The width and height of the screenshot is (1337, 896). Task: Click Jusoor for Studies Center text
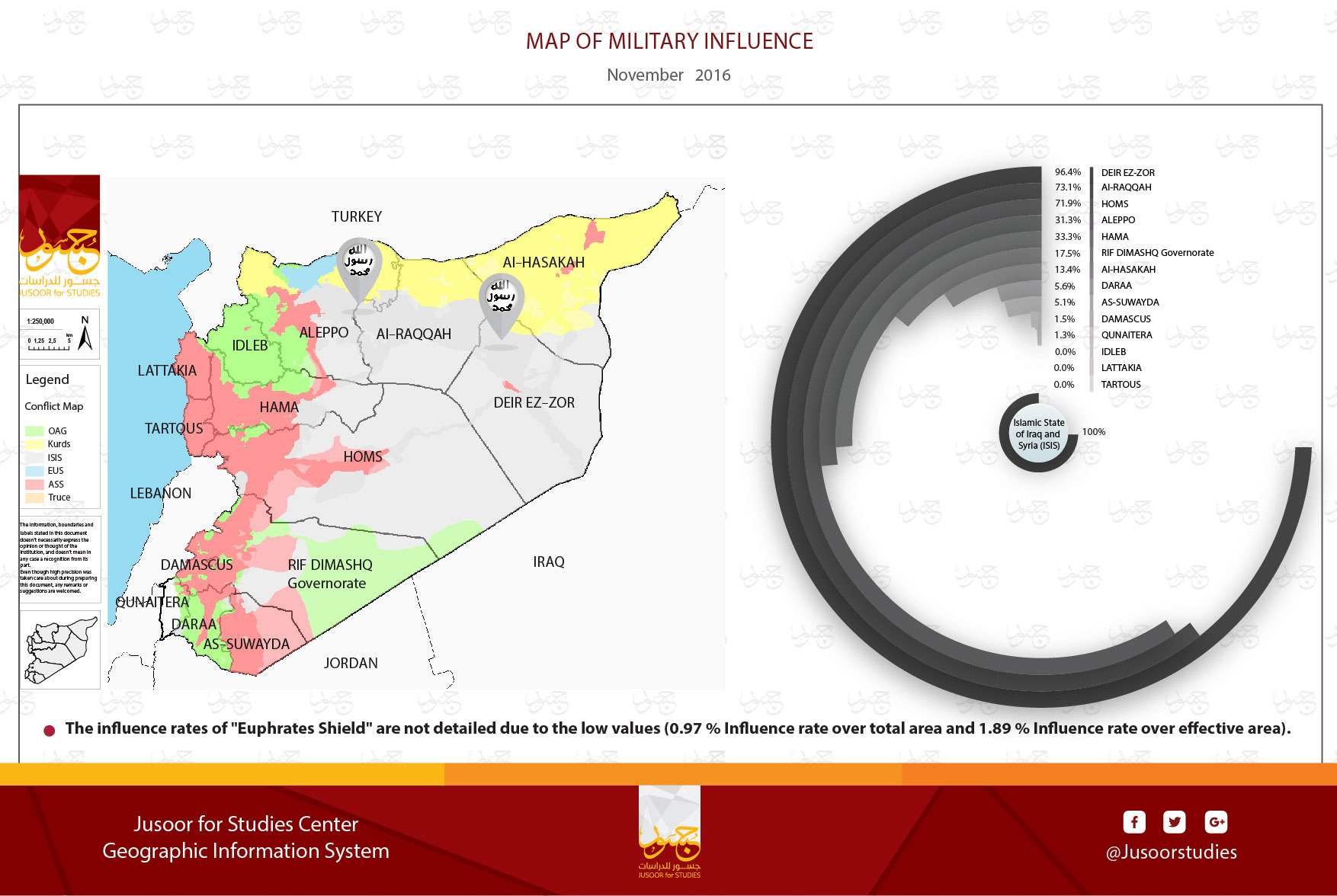click(x=245, y=824)
